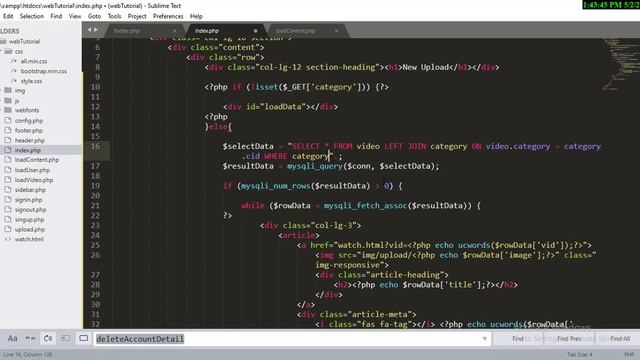Image resolution: width=640 pixels, height=360 pixels.
Task: Click the Find button
Action: pos(518,339)
